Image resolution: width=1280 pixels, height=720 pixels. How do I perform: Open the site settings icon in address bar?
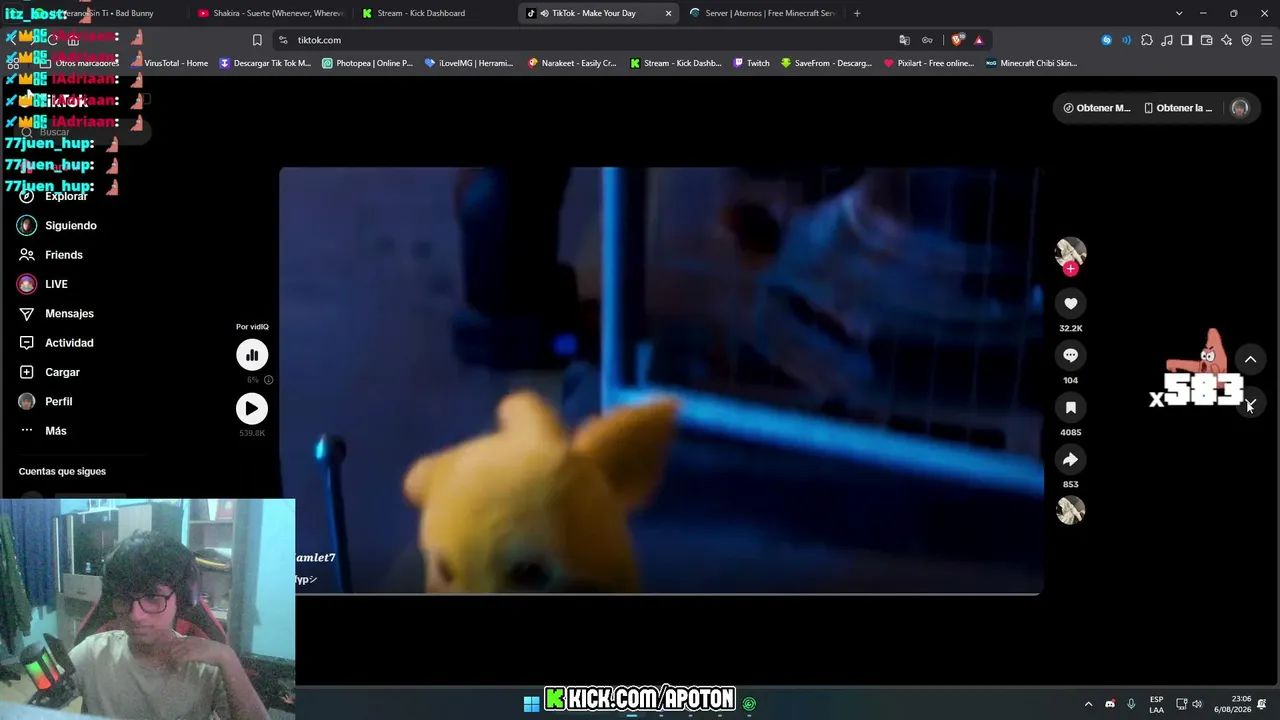pos(283,40)
